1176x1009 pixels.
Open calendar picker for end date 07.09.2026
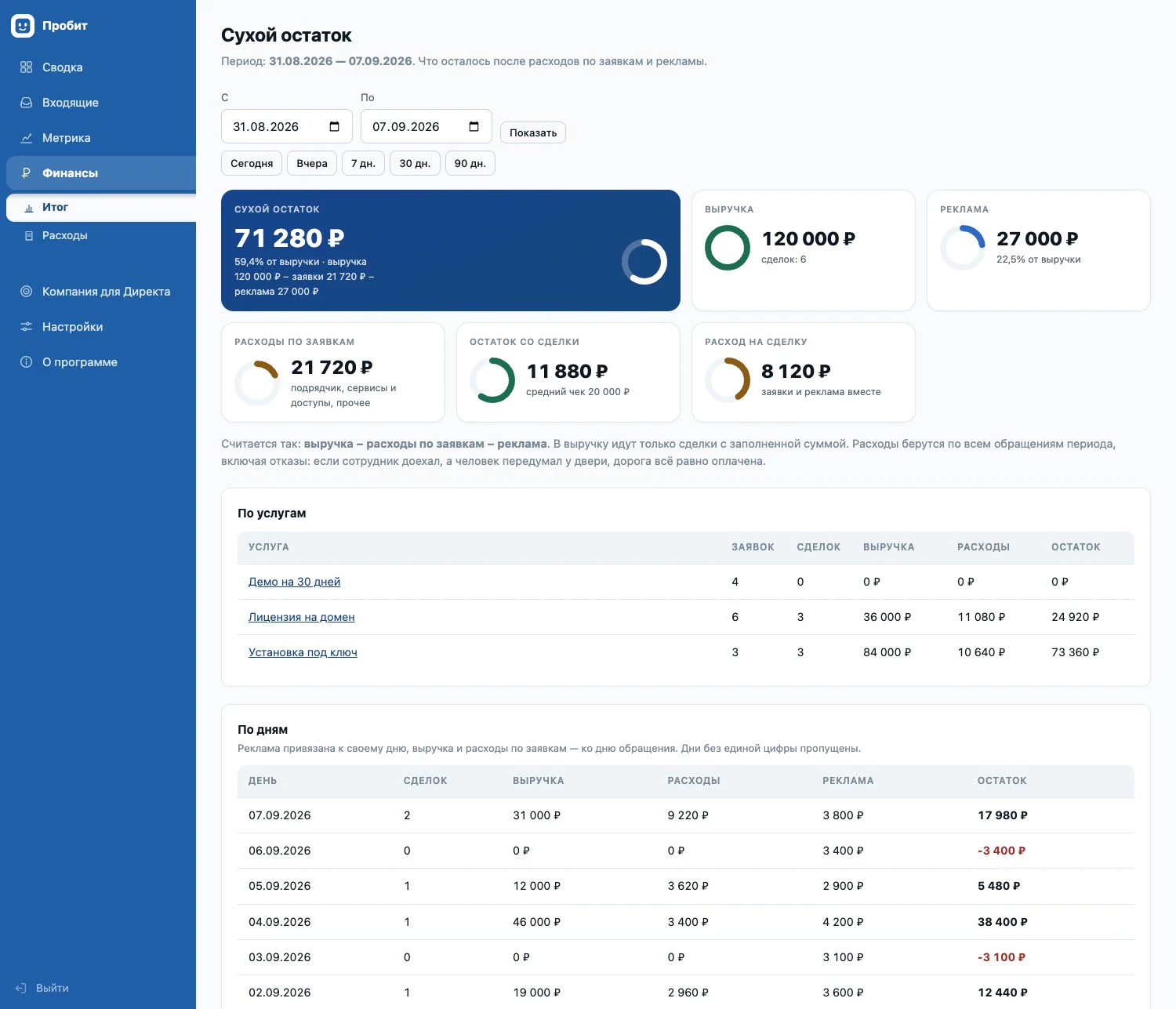pyautogui.click(x=474, y=127)
